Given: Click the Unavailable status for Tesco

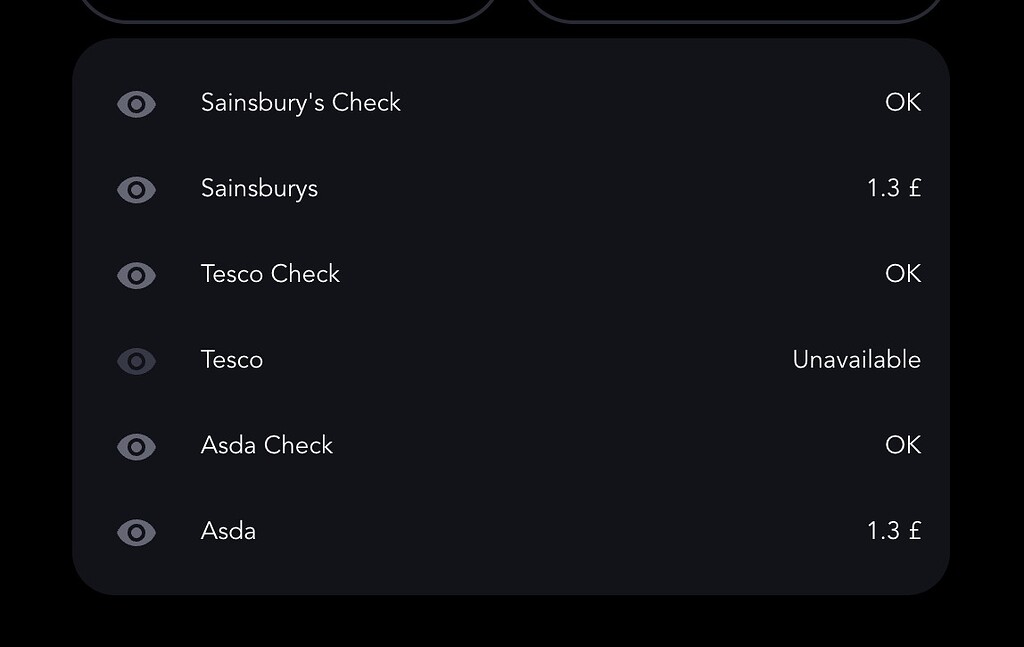Looking at the screenshot, I should [x=856, y=360].
